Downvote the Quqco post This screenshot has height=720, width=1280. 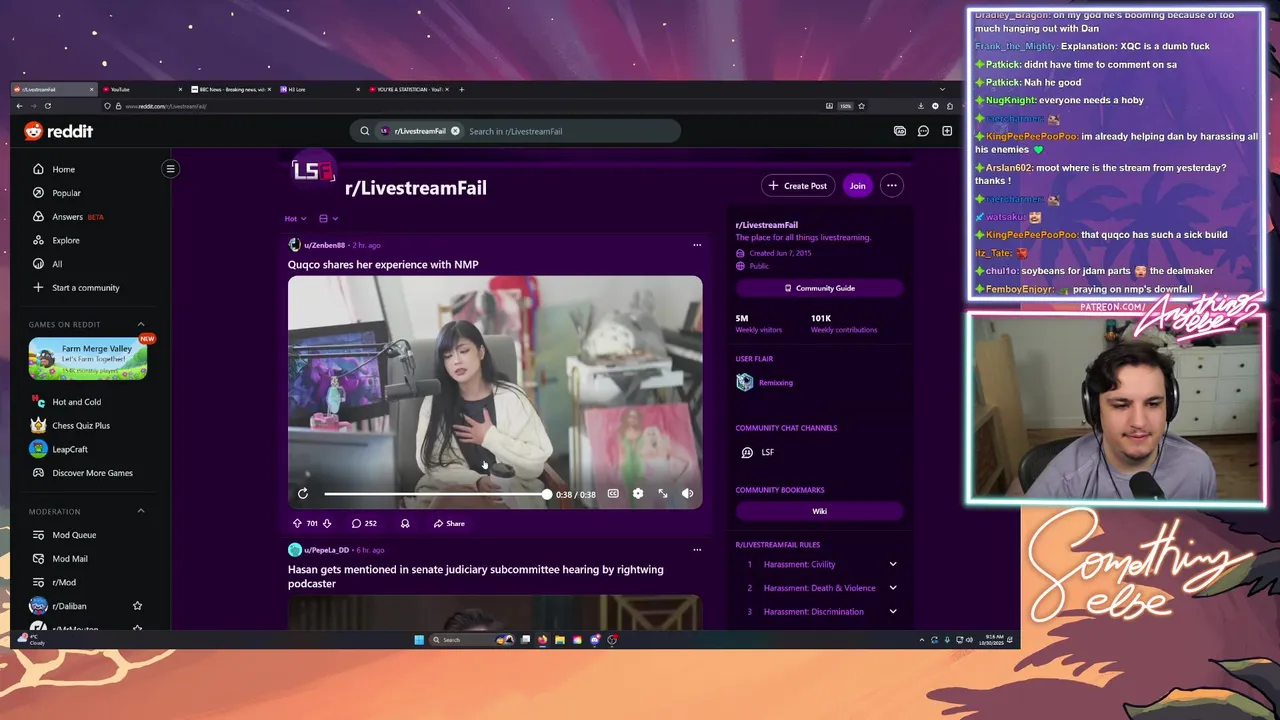click(x=326, y=523)
